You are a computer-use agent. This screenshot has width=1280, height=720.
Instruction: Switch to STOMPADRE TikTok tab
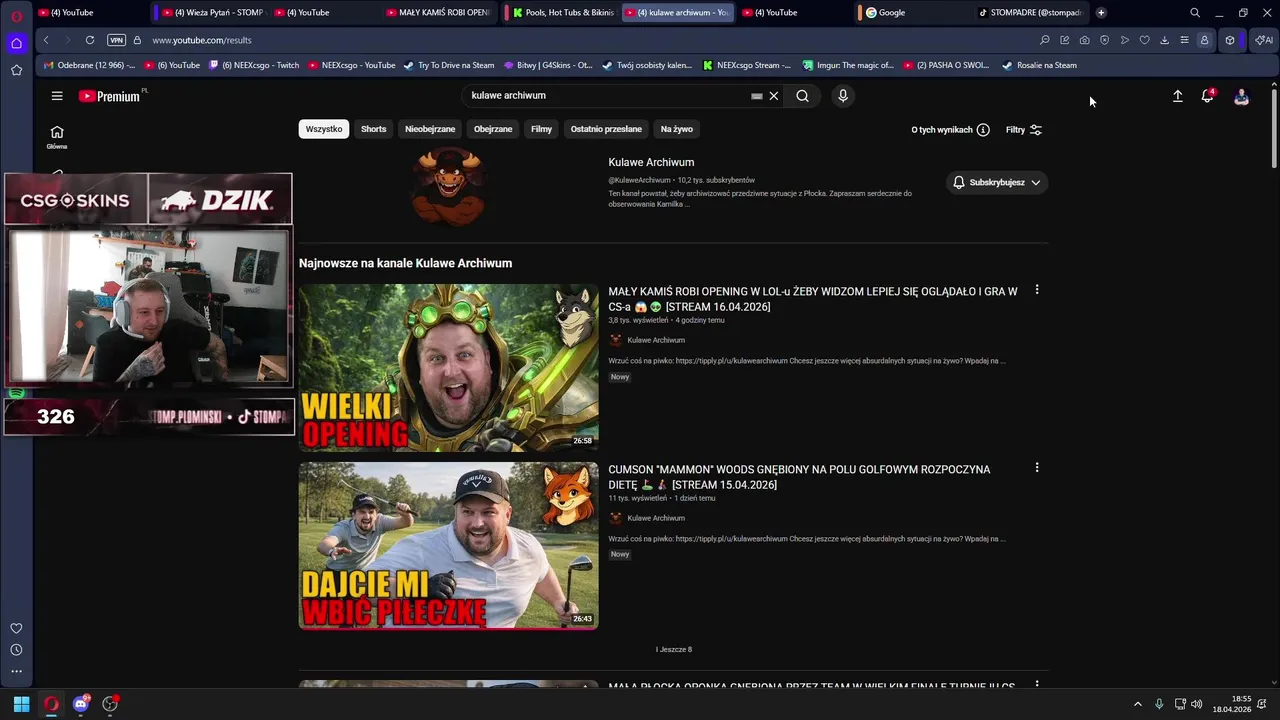tap(1030, 13)
